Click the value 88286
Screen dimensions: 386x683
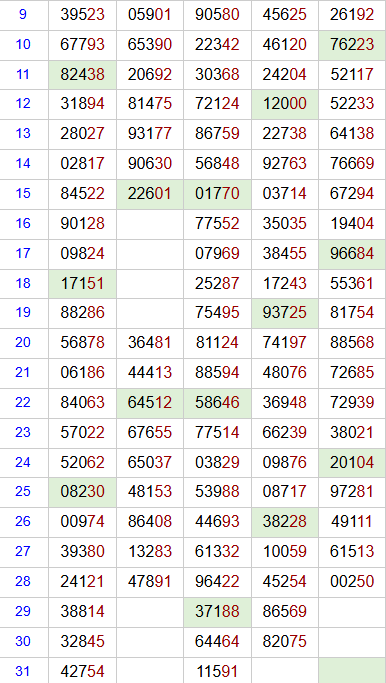click(82, 313)
